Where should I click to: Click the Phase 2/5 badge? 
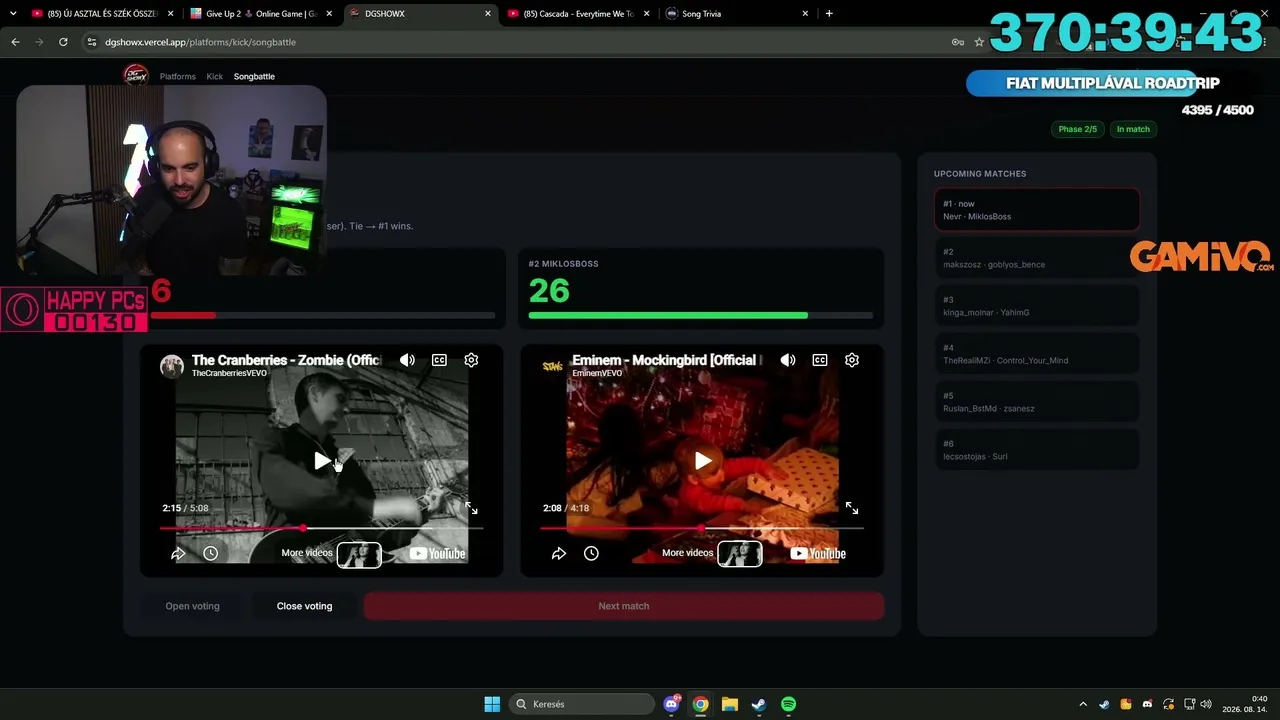1077,129
